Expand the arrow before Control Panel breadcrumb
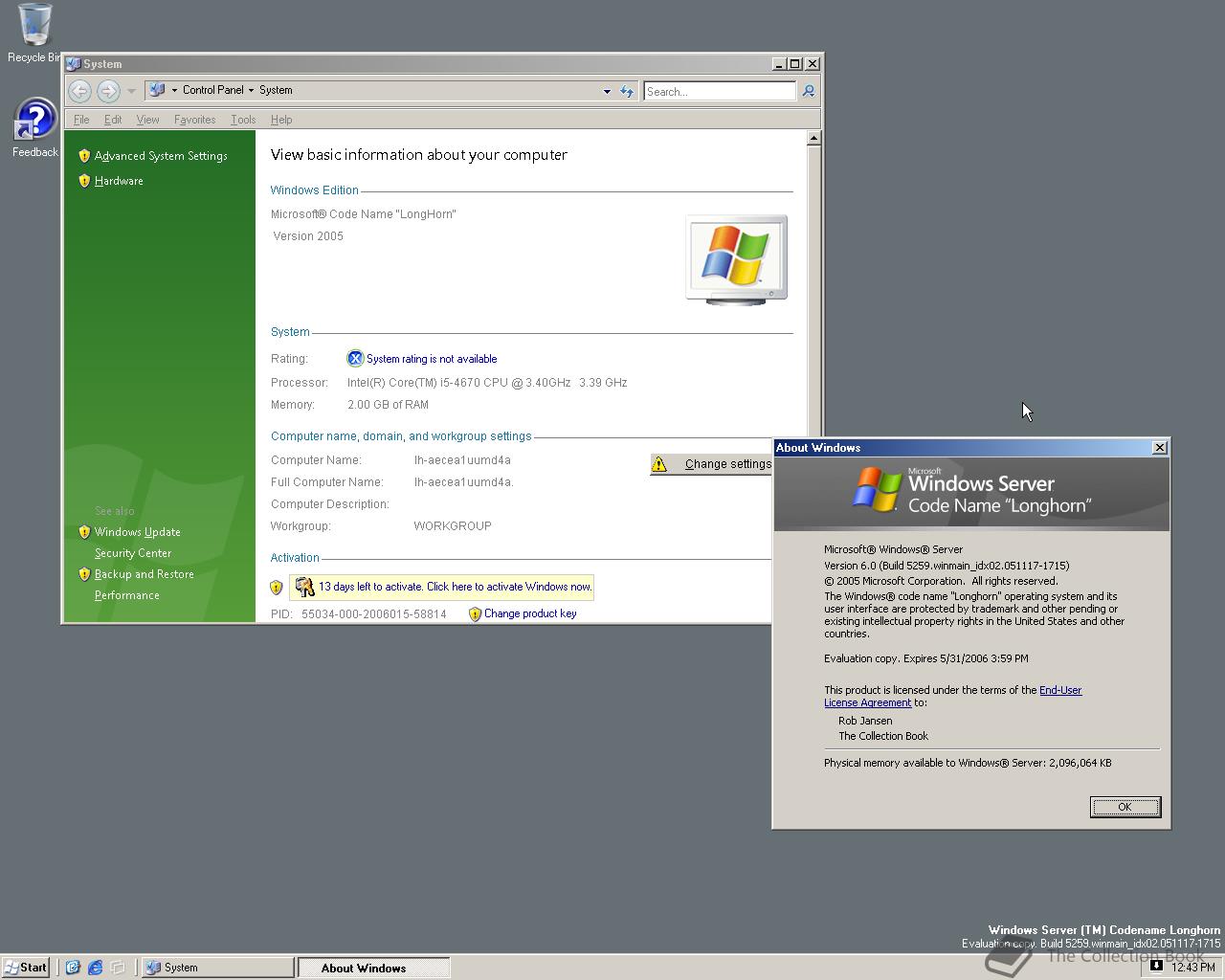 point(174,90)
